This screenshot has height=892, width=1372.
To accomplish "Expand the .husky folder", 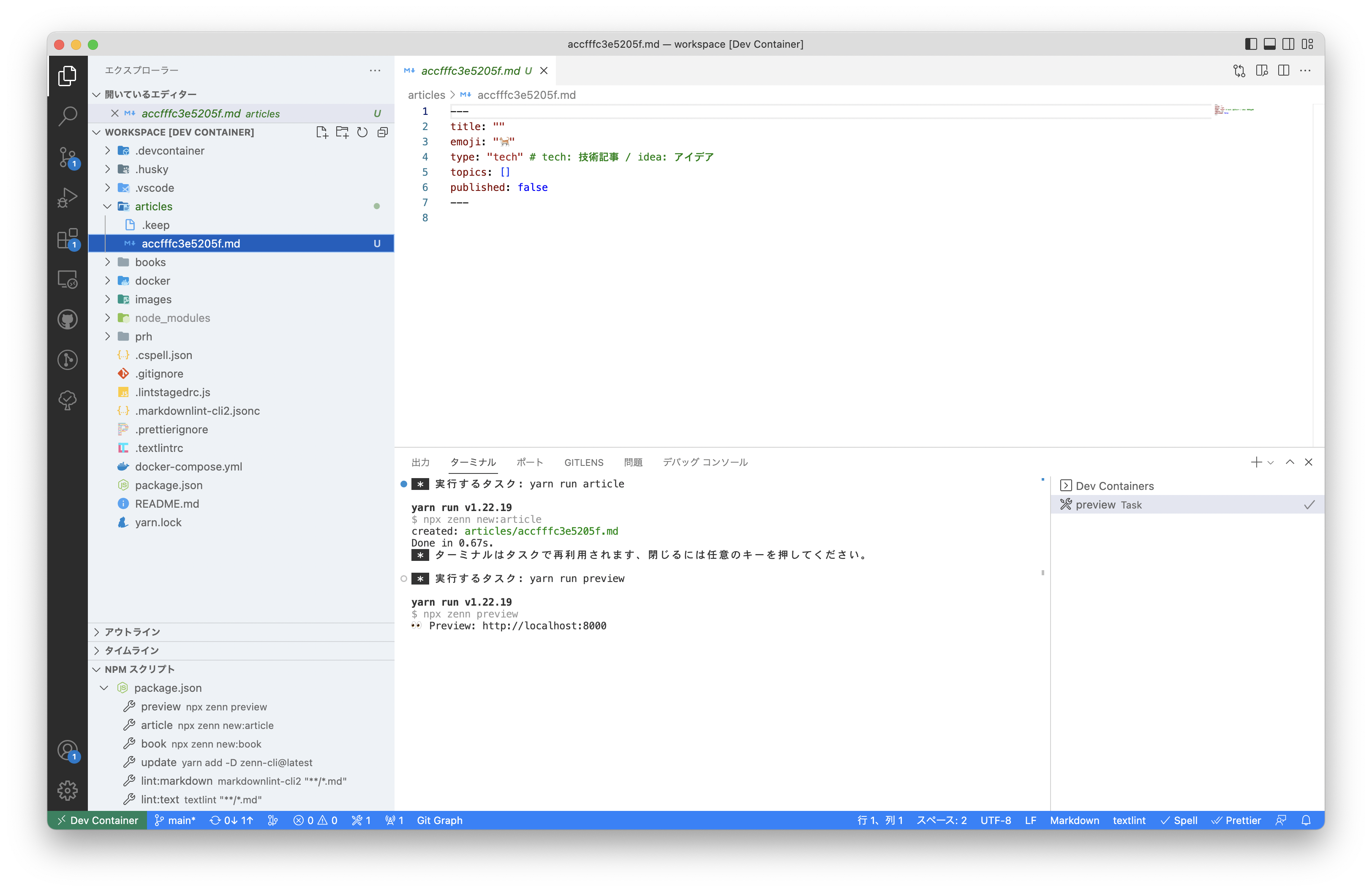I will (107, 169).
